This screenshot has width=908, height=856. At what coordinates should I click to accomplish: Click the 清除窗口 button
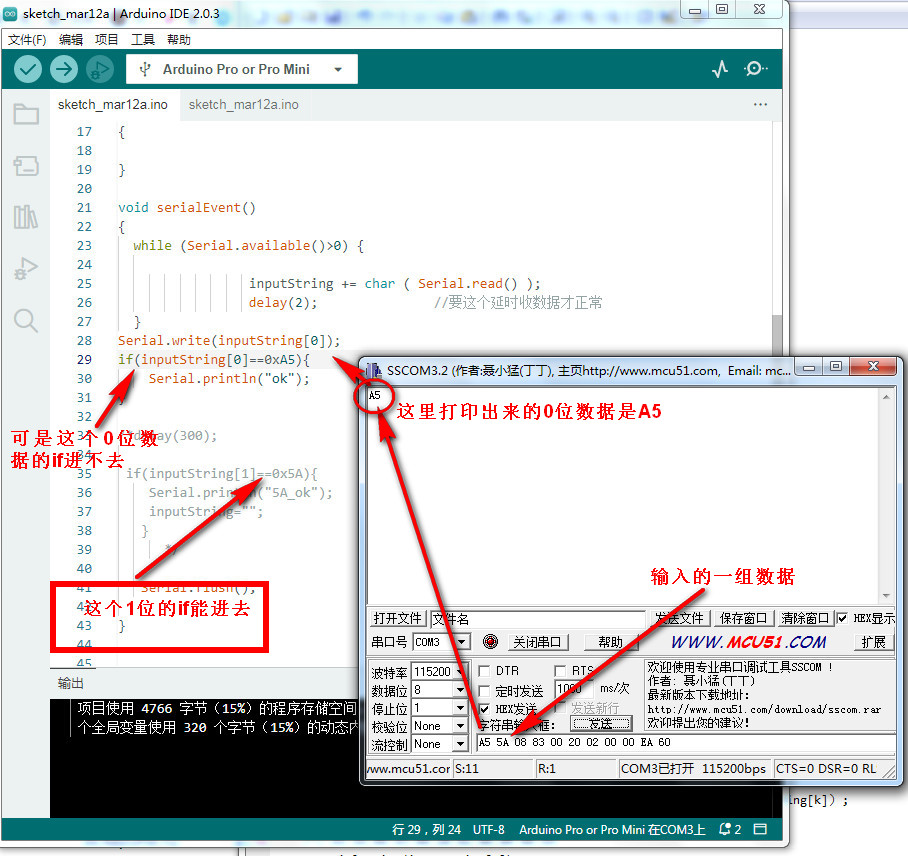pos(805,619)
